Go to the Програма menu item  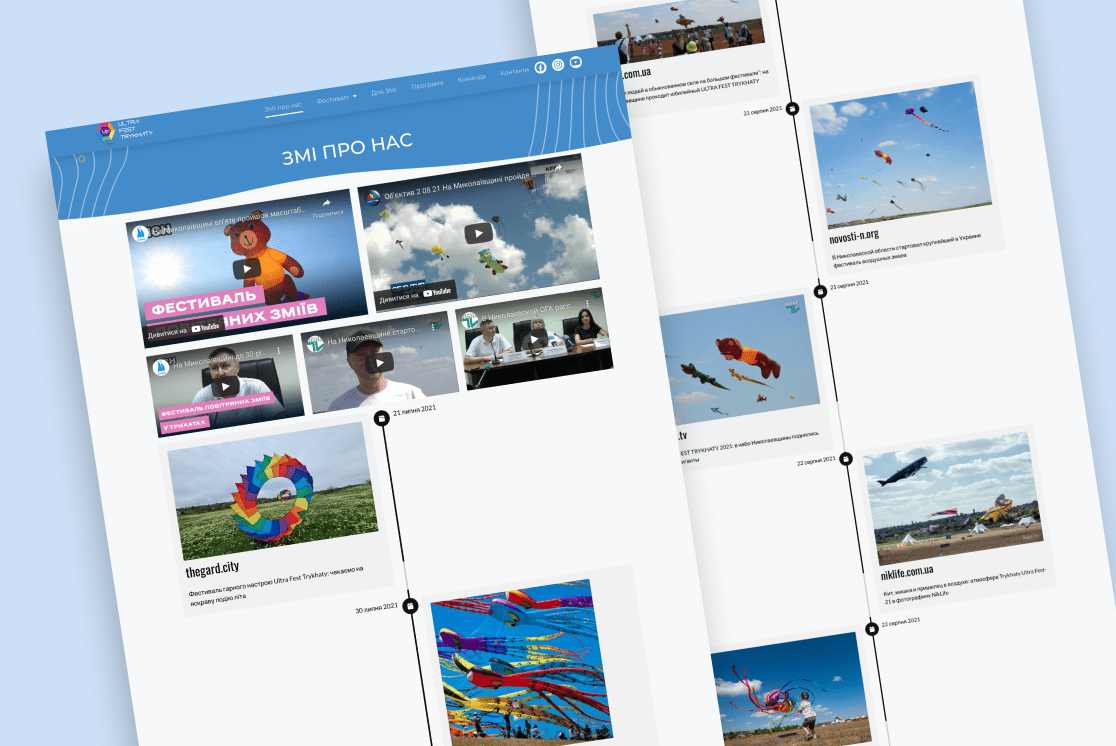pos(427,84)
